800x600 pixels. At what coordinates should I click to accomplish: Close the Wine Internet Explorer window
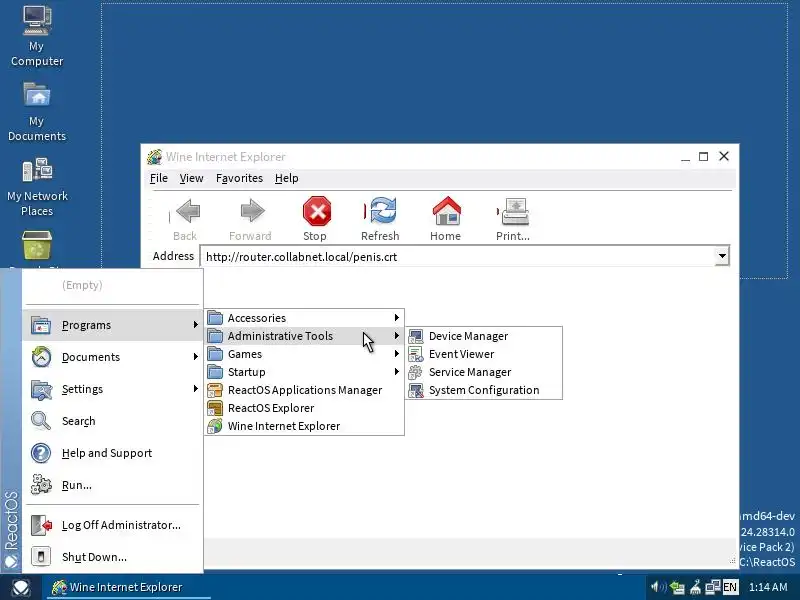724,156
